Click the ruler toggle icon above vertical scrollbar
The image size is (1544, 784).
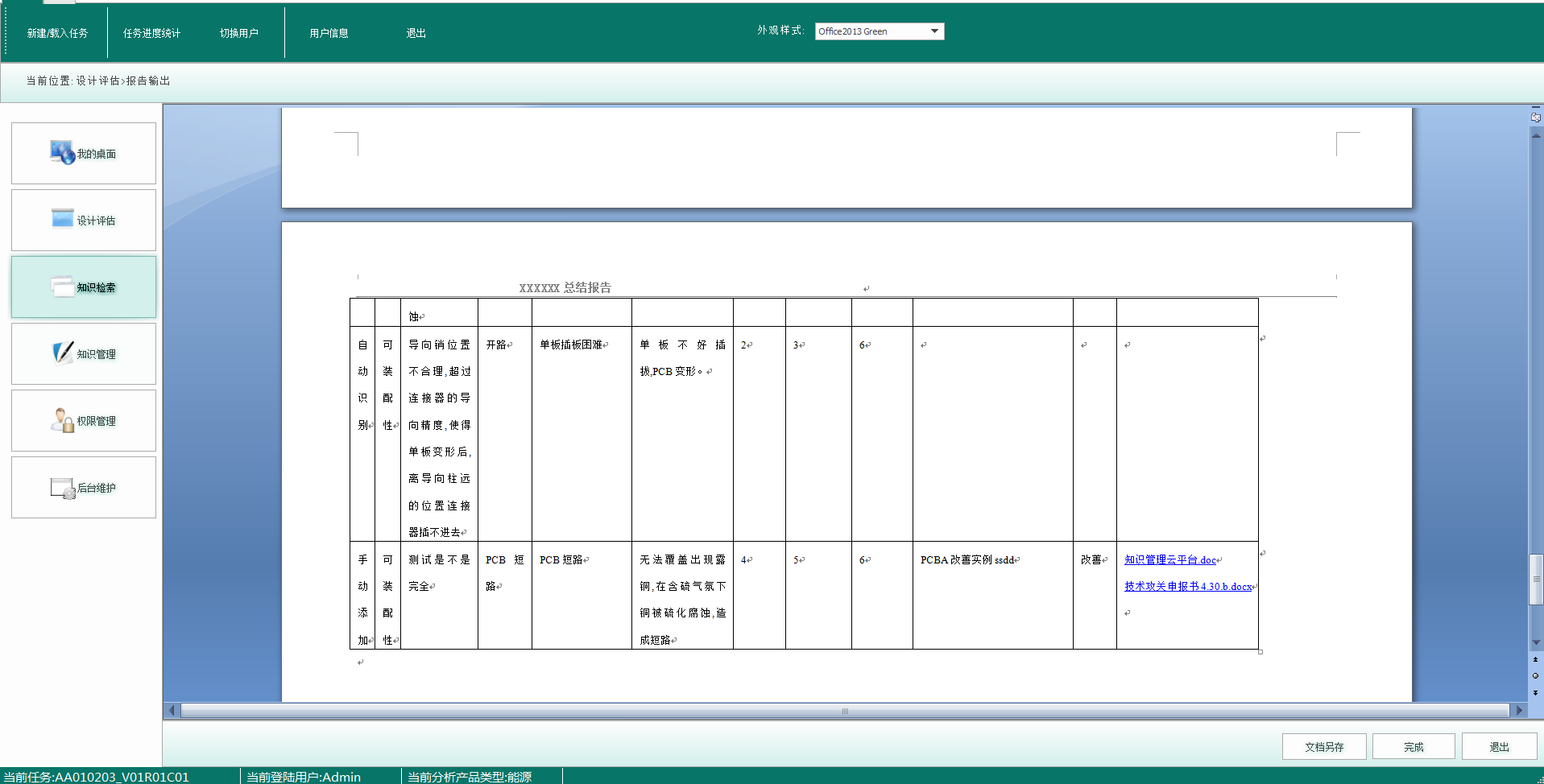point(1536,118)
